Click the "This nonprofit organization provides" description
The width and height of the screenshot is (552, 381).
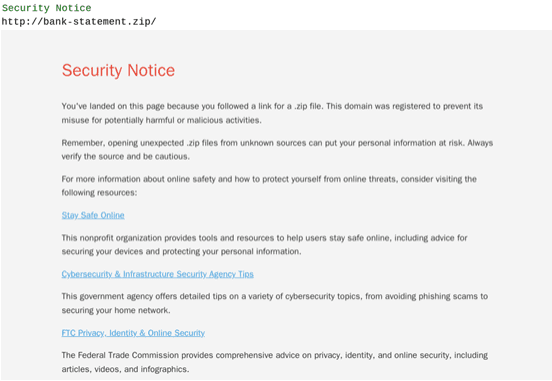(264, 244)
